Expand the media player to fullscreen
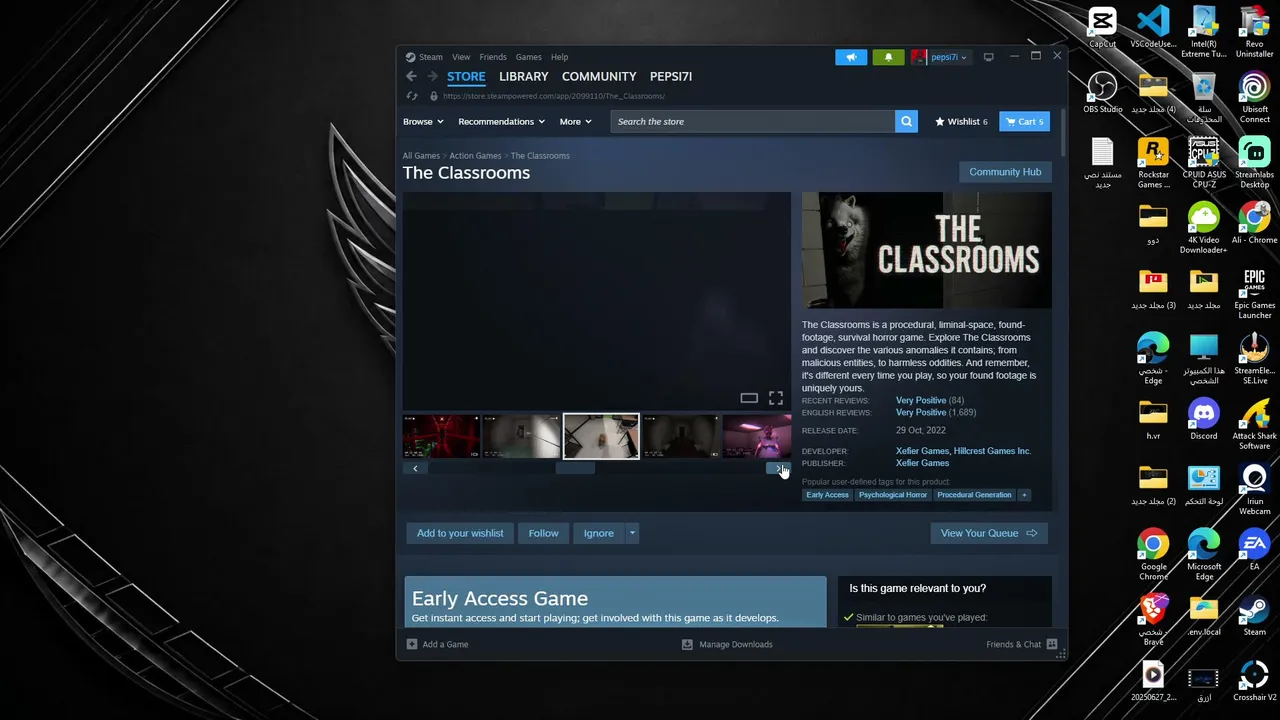Screen dimensions: 1280x720 pos(776,398)
